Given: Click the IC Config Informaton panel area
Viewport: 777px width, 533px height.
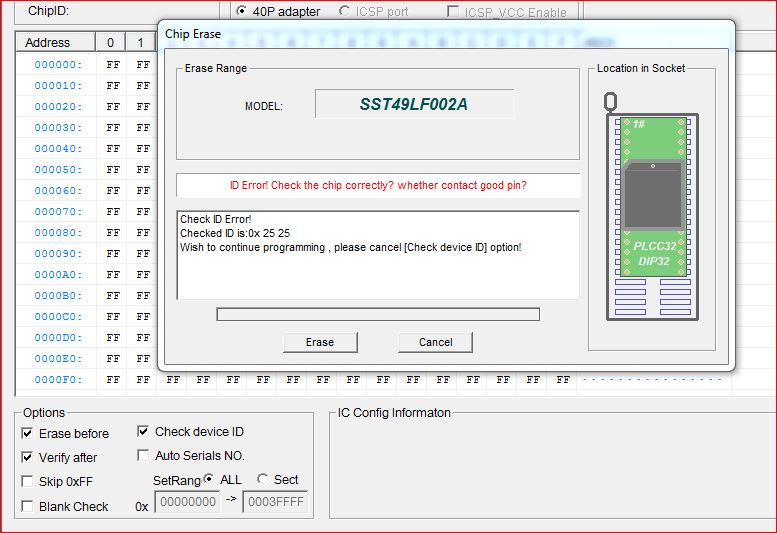Looking at the screenshot, I should (x=553, y=468).
